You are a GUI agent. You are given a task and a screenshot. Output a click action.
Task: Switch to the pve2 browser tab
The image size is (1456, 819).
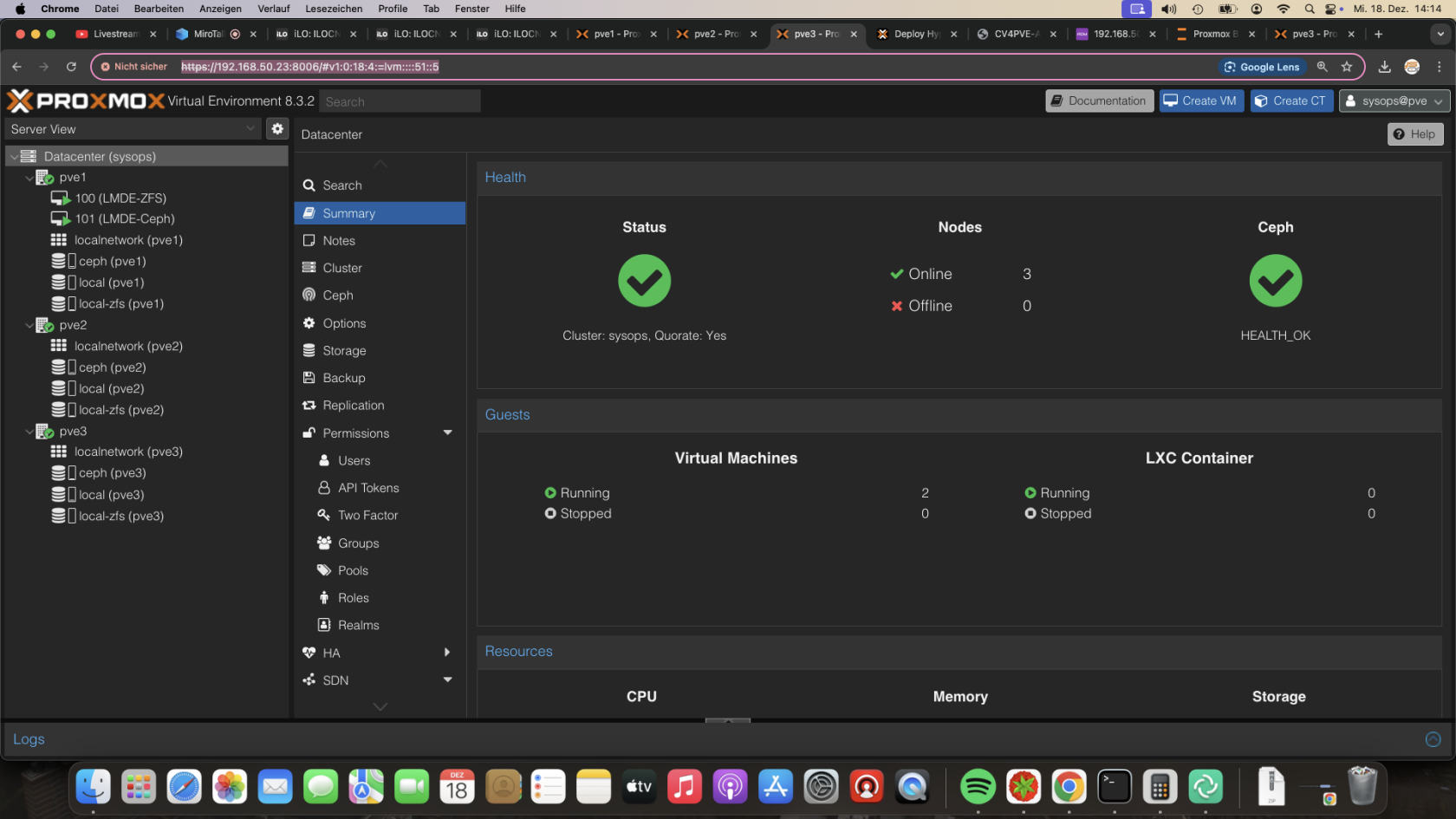716,34
